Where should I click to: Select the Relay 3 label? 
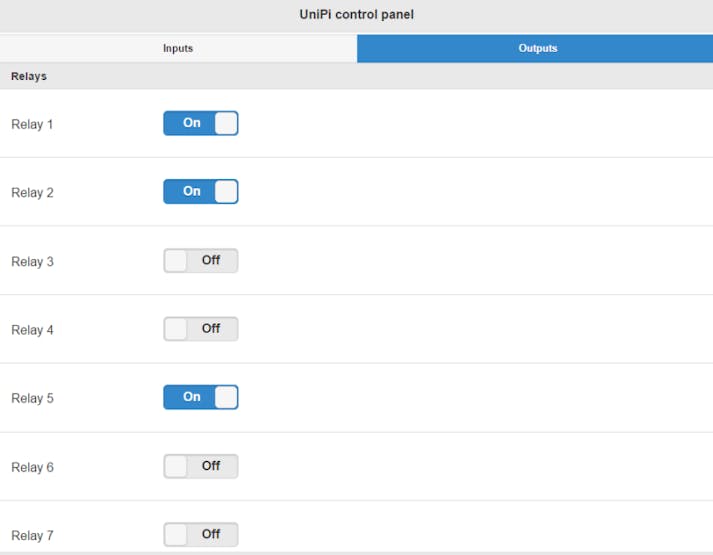[x=32, y=261]
